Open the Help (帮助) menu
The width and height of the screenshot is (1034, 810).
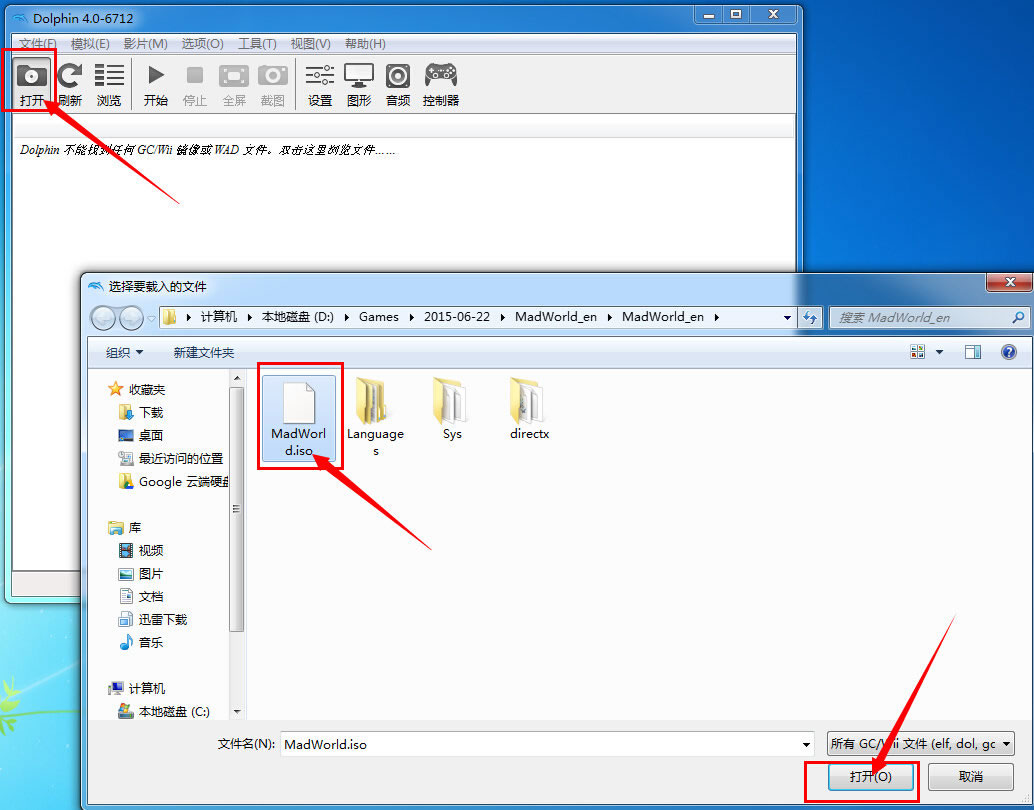365,44
